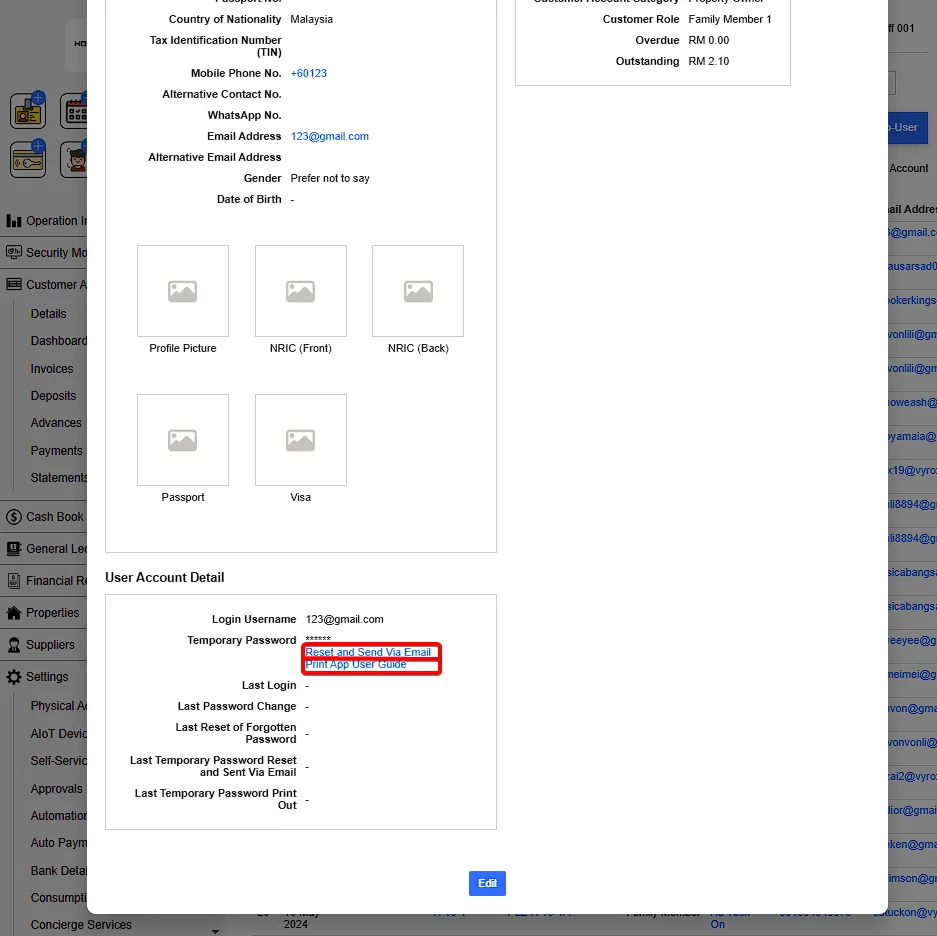937x936 pixels.
Task: Expand Settings menu
Action: (x=47, y=677)
